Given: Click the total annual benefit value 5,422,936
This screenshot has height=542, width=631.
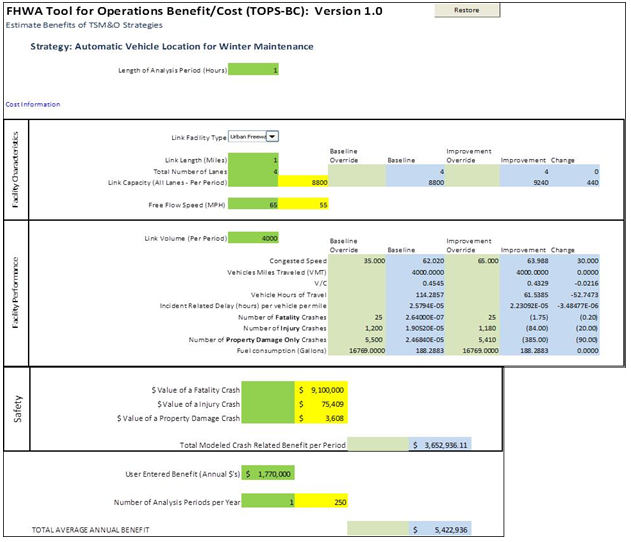Looking at the screenshot, I should pyautogui.click(x=440, y=529).
